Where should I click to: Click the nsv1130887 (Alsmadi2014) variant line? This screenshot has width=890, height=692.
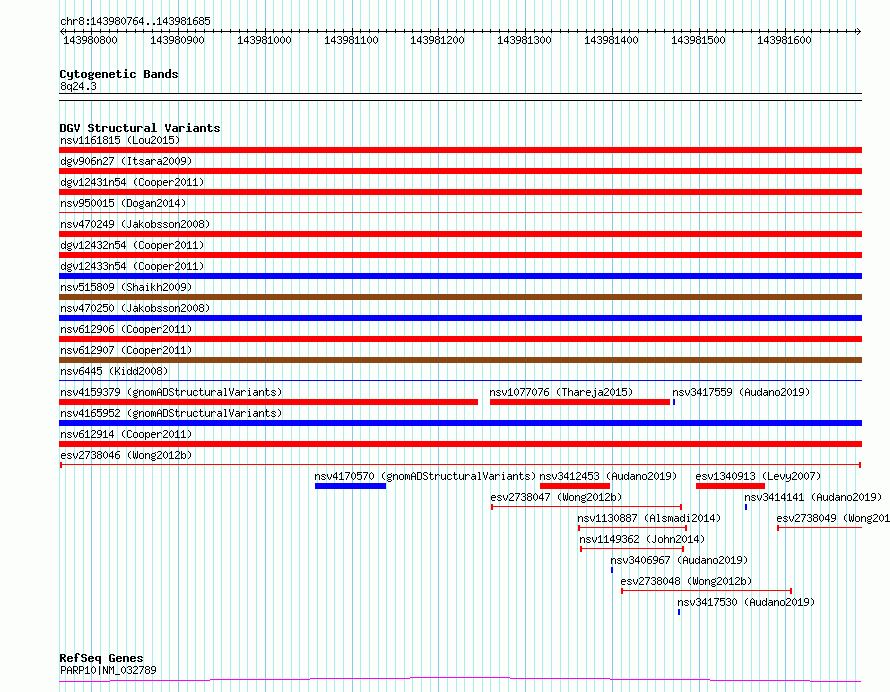(632, 528)
